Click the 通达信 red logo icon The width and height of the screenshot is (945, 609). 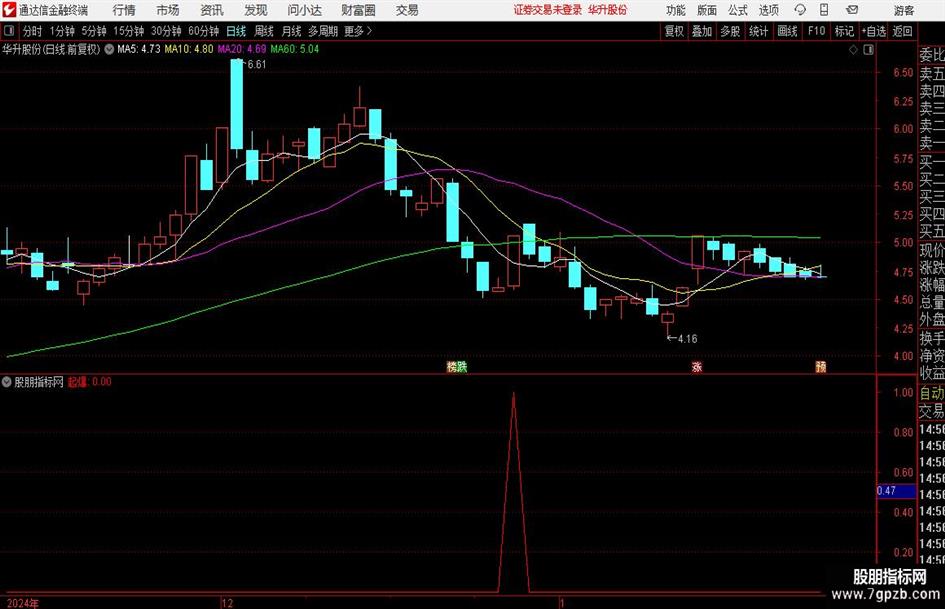[x=8, y=10]
